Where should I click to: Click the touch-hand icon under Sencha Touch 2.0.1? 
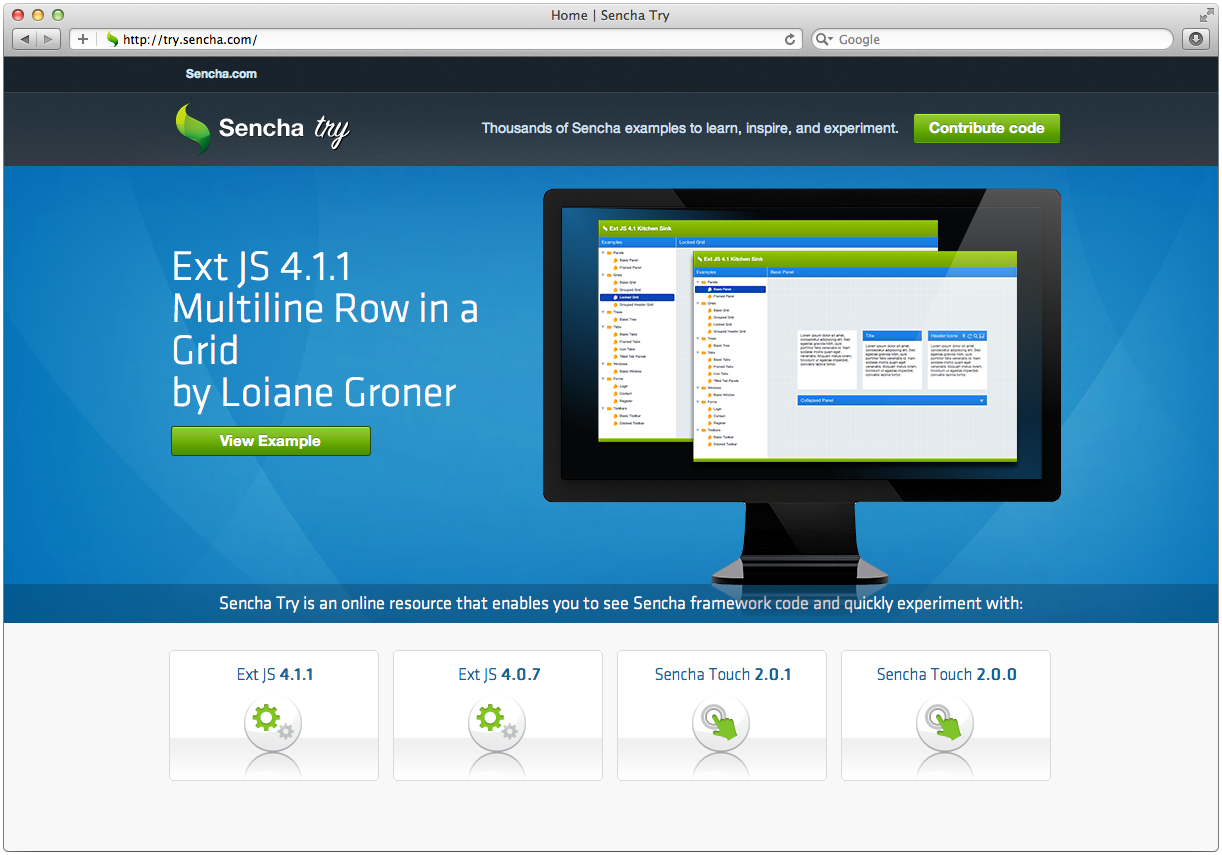tap(721, 724)
